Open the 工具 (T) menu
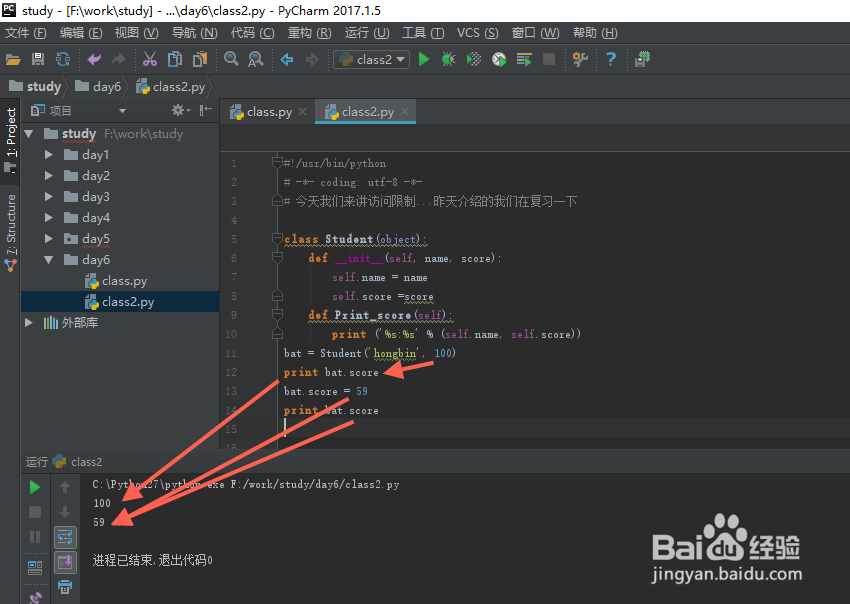This screenshot has width=850, height=604. pyautogui.click(x=423, y=33)
